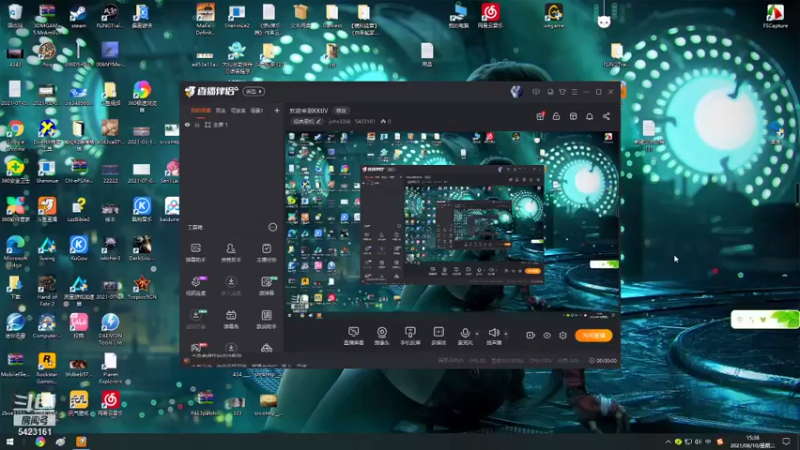Click the share icon in header

[x=606, y=116]
